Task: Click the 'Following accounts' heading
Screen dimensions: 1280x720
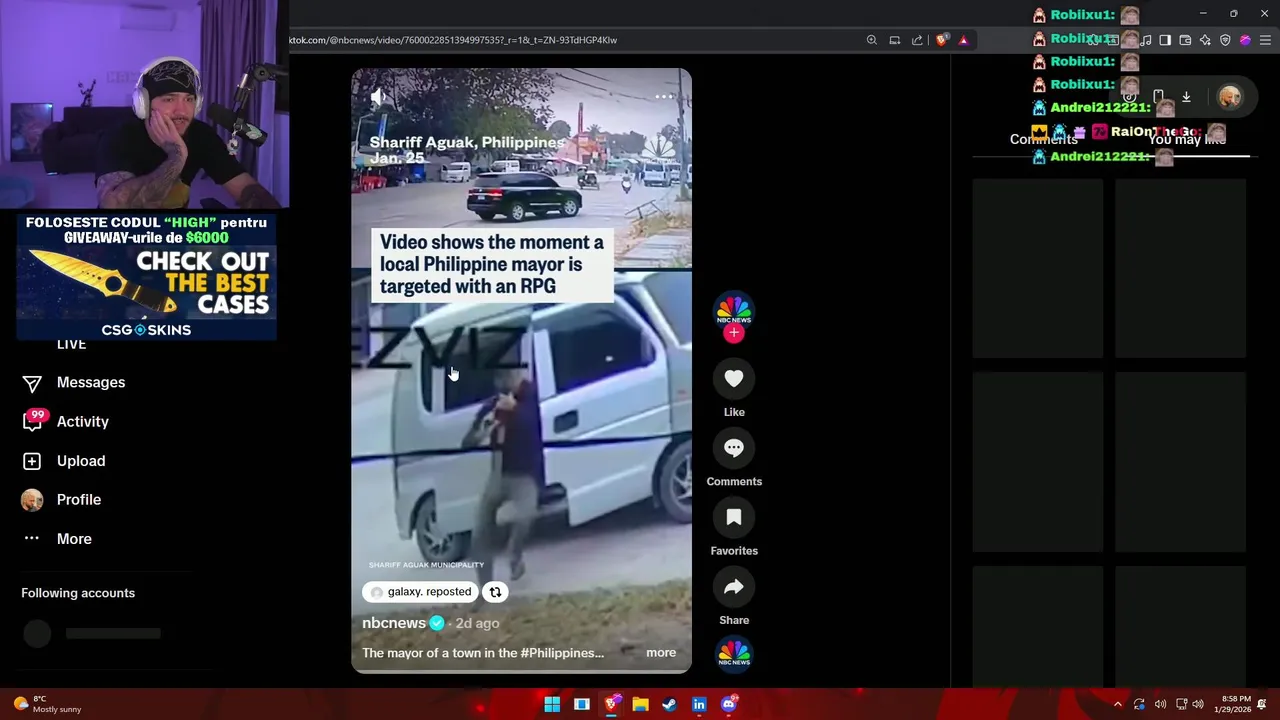Action: point(78,593)
